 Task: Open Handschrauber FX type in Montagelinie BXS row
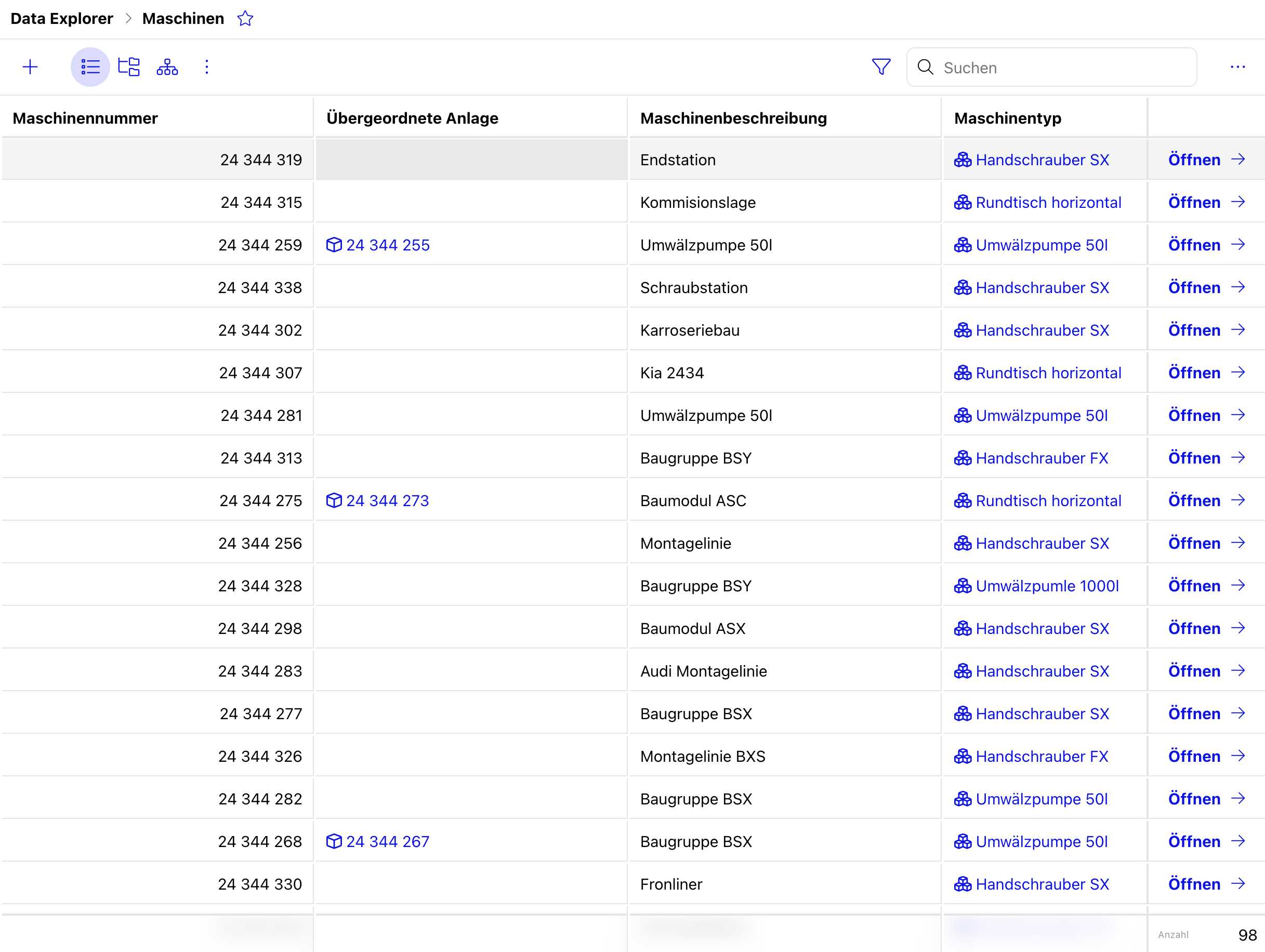(x=1031, y=757)
